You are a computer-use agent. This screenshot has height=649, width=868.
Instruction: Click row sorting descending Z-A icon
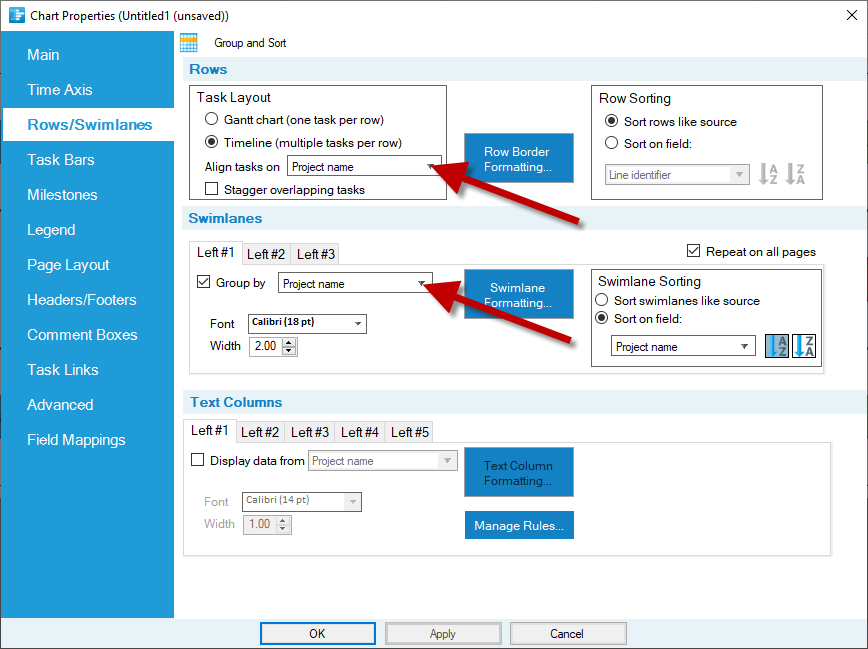point(795,174)
